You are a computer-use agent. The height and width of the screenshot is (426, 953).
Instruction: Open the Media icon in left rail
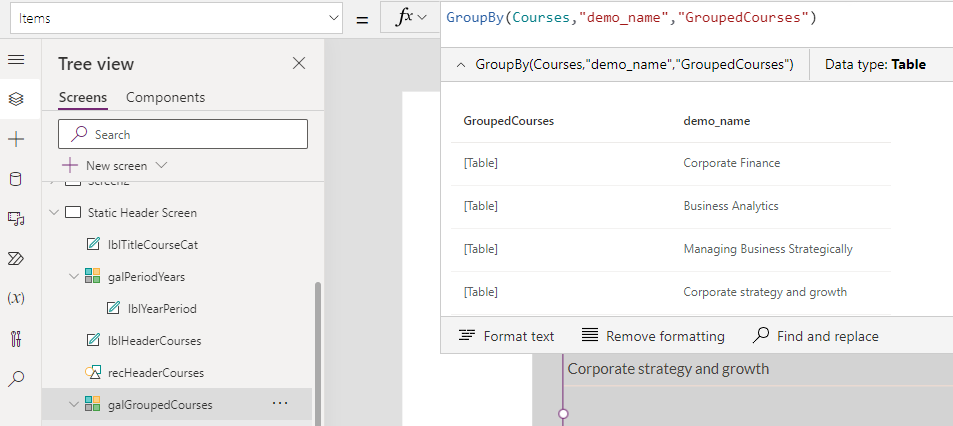[x=16, y=219]
